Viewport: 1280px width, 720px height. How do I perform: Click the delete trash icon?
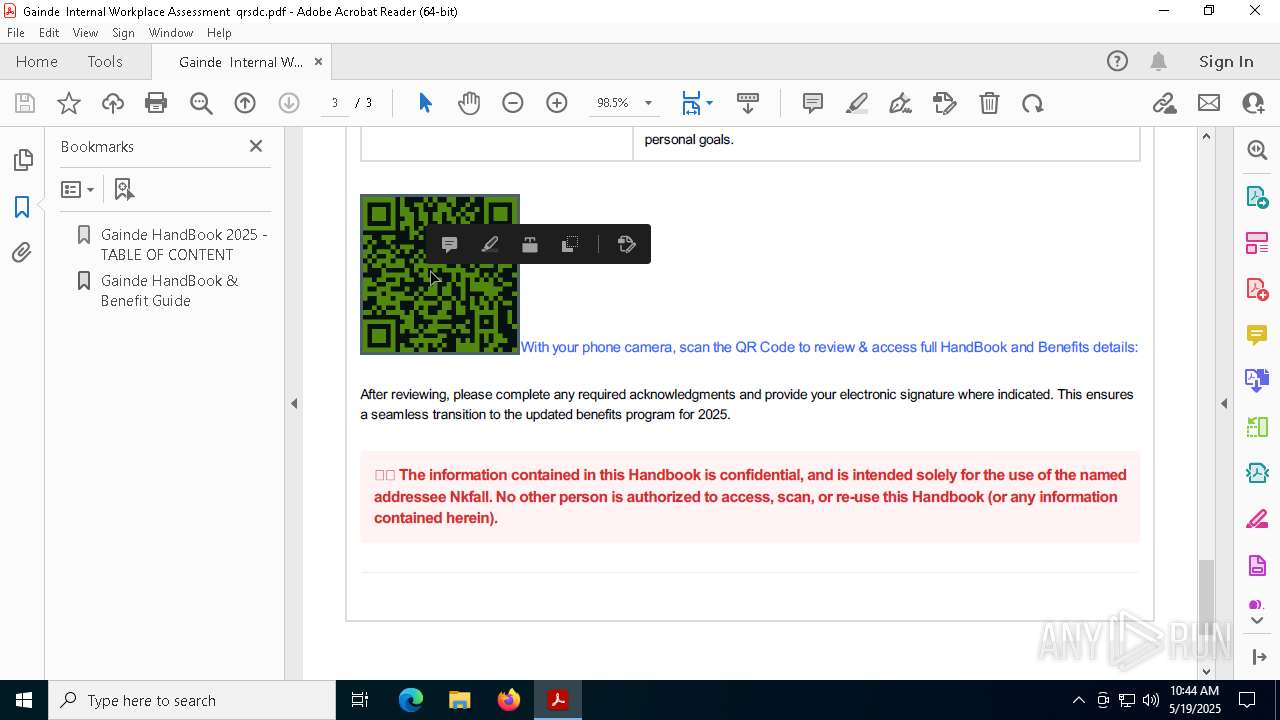pyautogui.click(x=989, y=103)
